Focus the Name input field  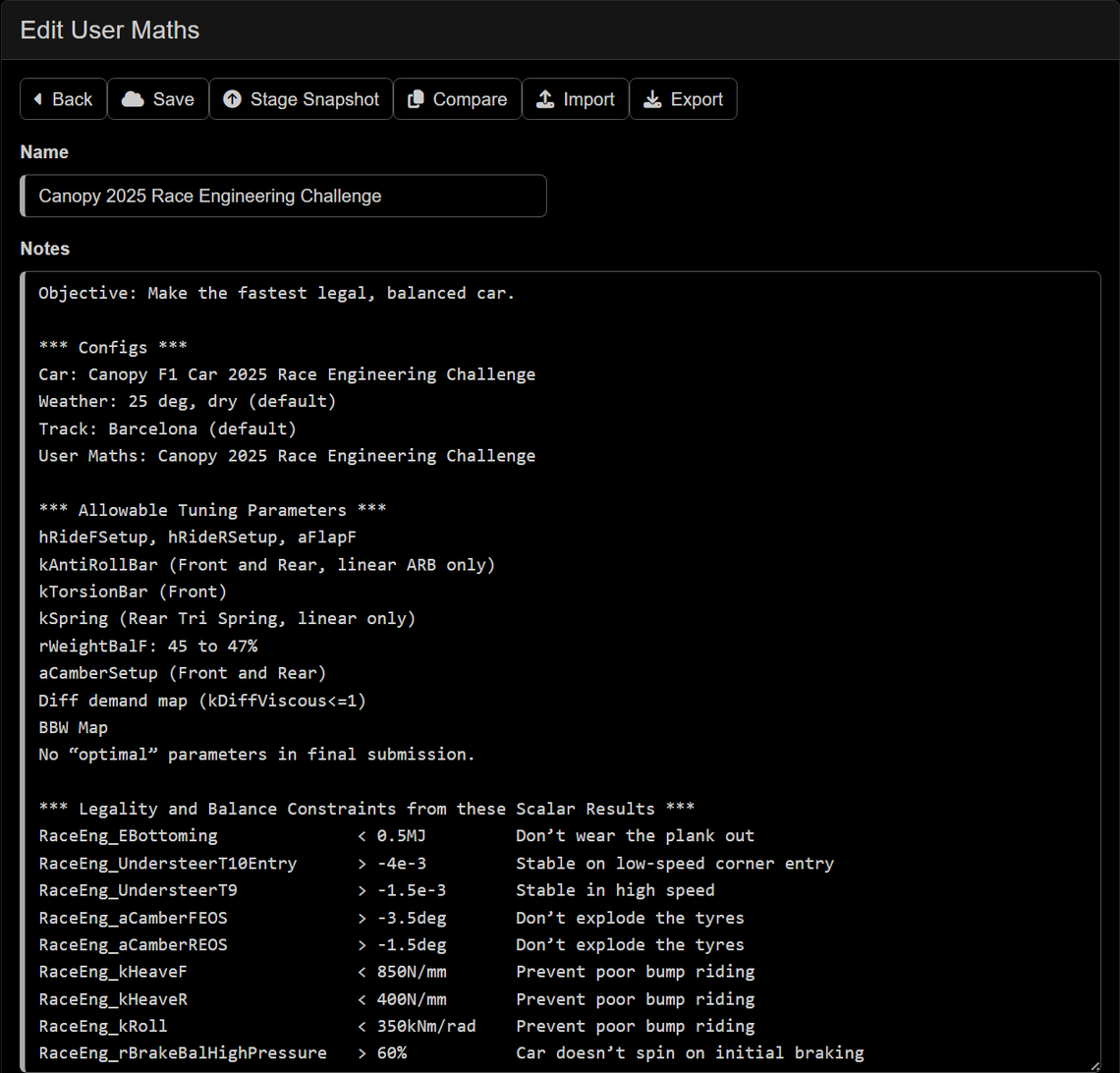tap(284, 196)
